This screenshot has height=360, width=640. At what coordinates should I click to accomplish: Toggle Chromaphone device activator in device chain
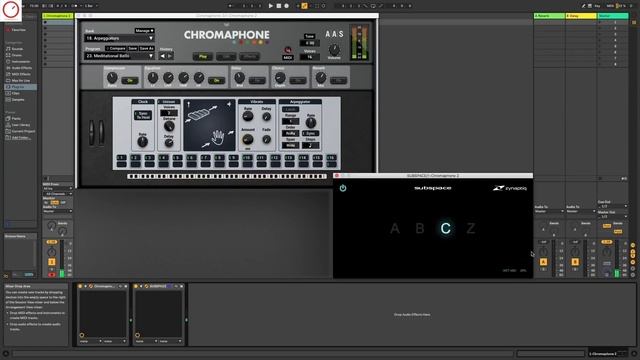80,286
